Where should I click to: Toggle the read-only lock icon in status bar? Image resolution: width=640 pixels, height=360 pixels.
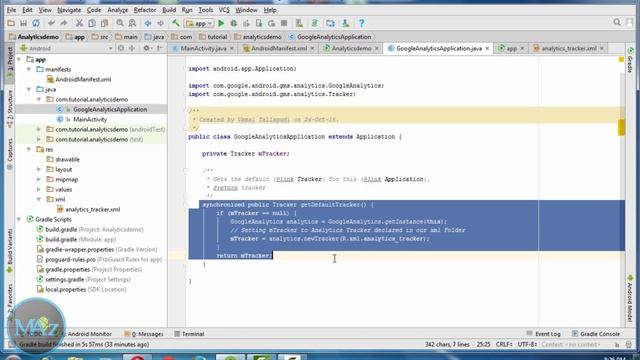617,344
